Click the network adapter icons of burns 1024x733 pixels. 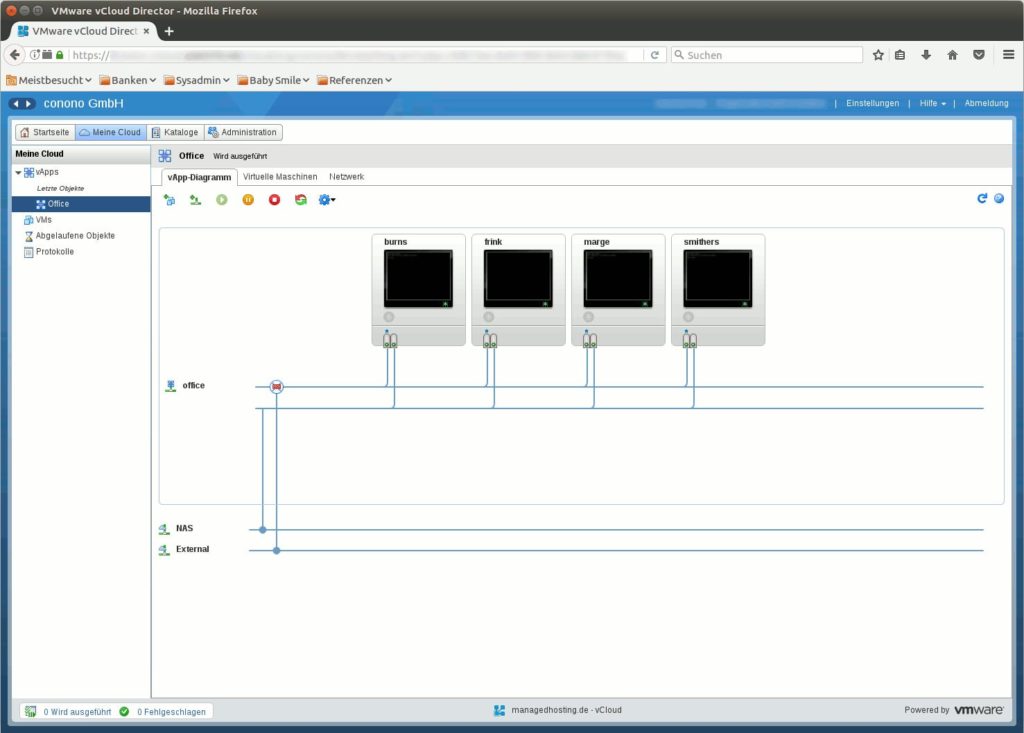click(x=390, y=340)
